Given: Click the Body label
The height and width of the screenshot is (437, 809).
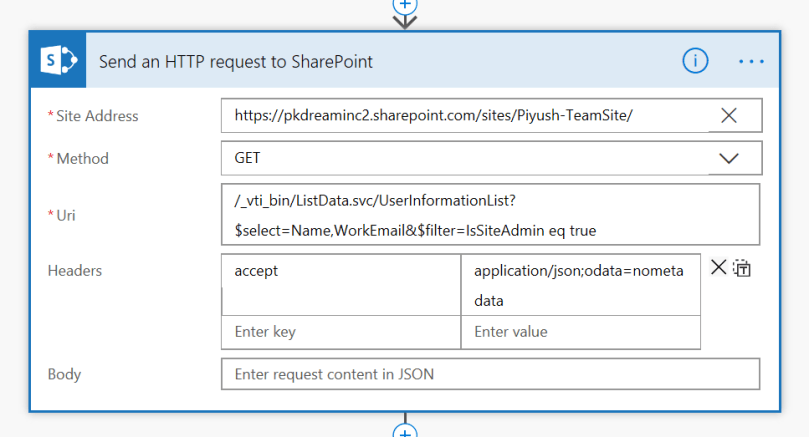Looking at the screenshot, I should click(x=64, y=375).
